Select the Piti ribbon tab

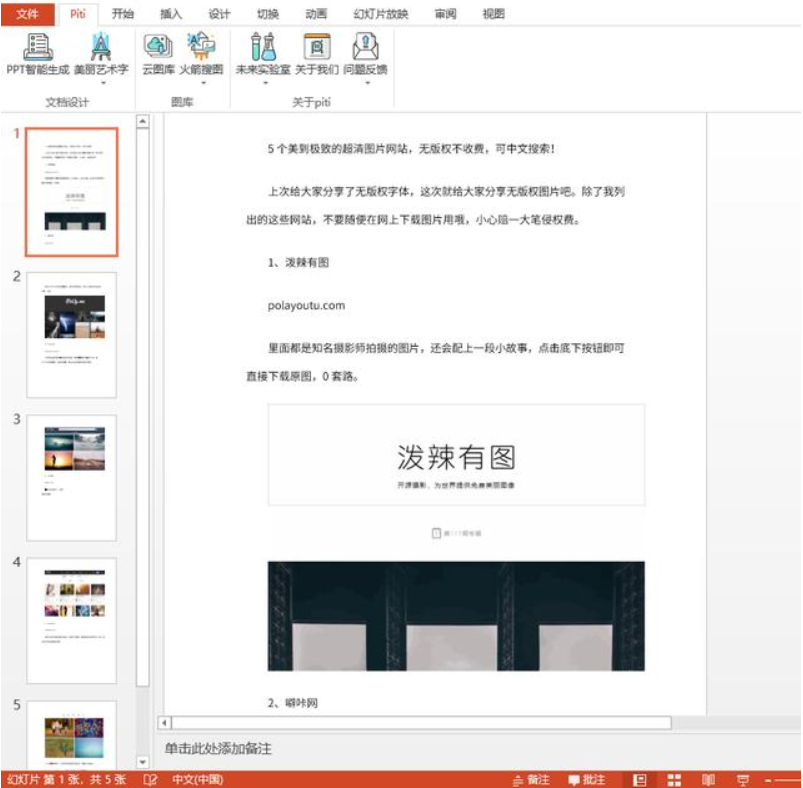[77, 14]
